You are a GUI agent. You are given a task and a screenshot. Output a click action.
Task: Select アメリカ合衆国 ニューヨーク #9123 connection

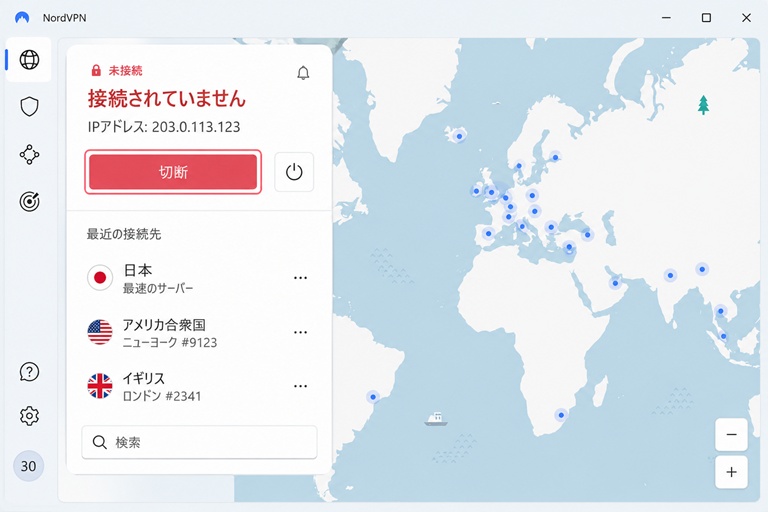(199, 332)
